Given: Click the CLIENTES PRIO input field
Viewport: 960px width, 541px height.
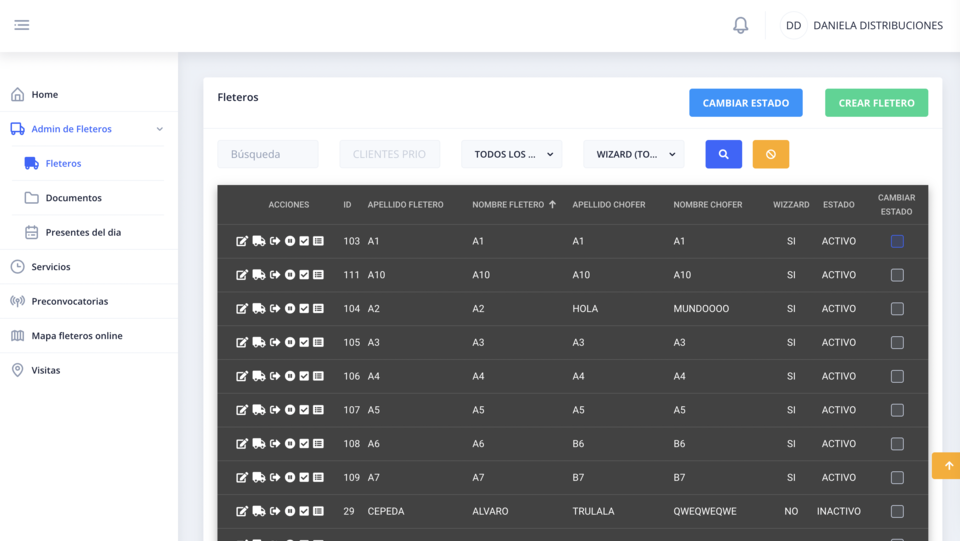Looking at the screenshot, I should pyautogui.click(x=389, y=154).
